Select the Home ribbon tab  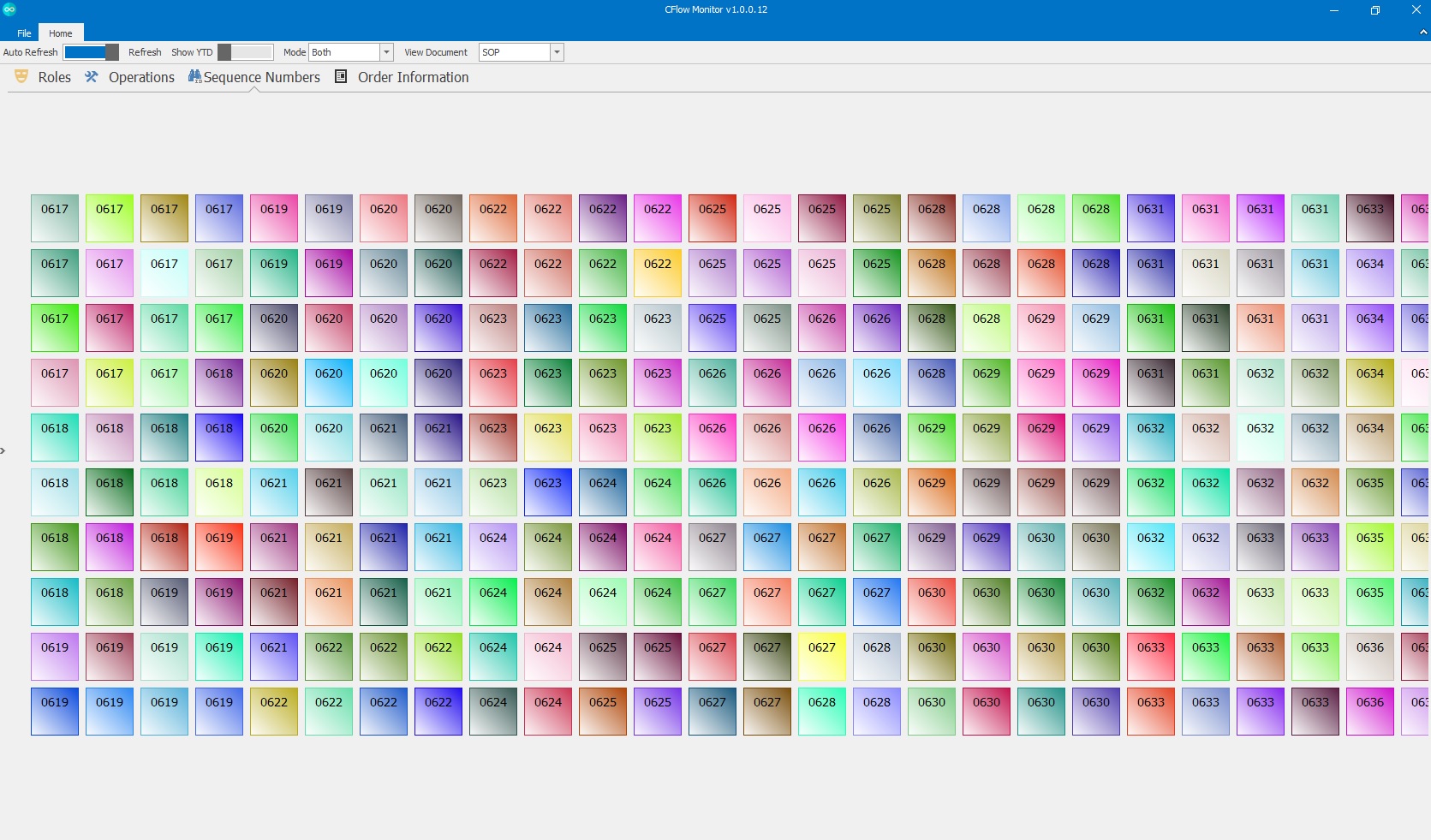(x=61, y=33)
